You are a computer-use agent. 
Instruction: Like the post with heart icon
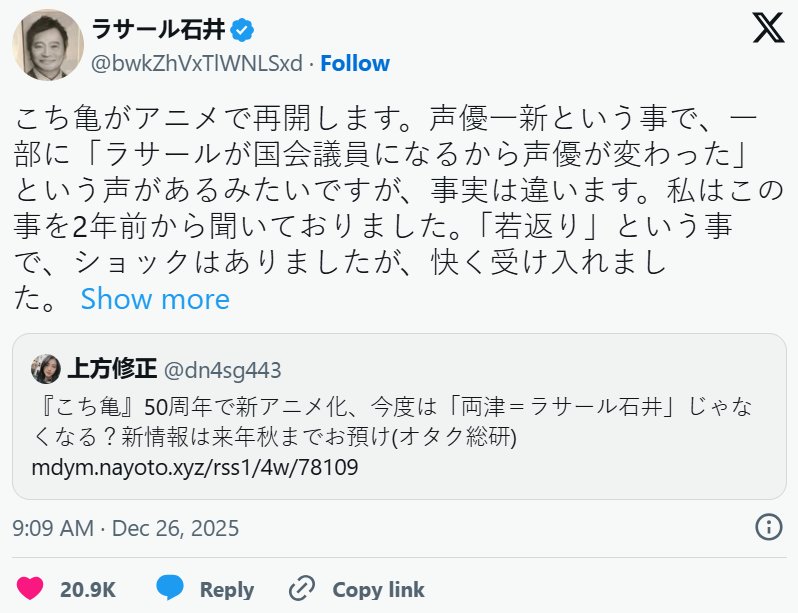(31, 589)
